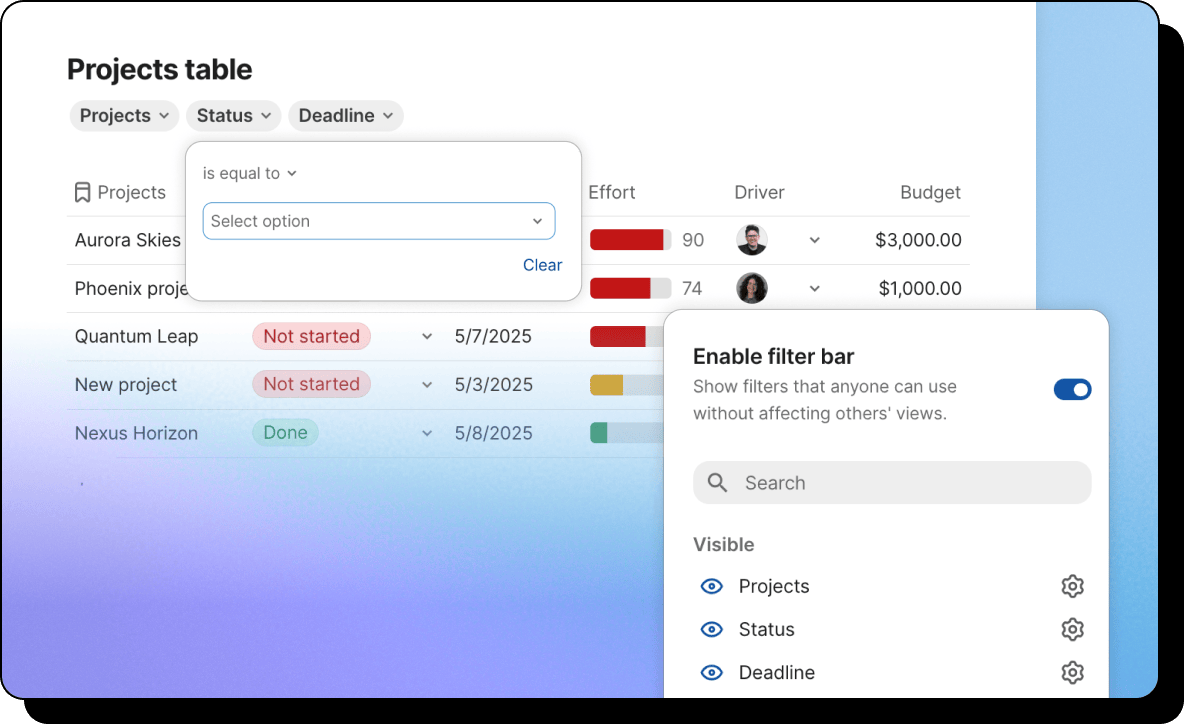This screenshot has width=1184, height=724.
Task: Click Not started badge on New project
Action: [311, 384]
